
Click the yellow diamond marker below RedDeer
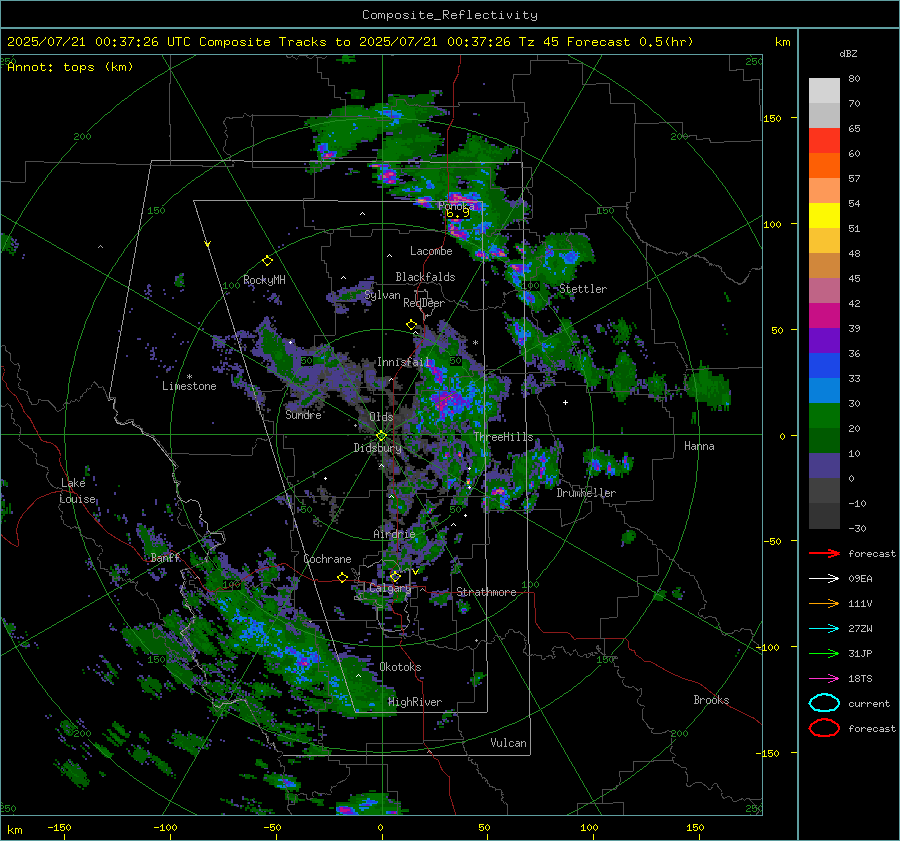412,325
